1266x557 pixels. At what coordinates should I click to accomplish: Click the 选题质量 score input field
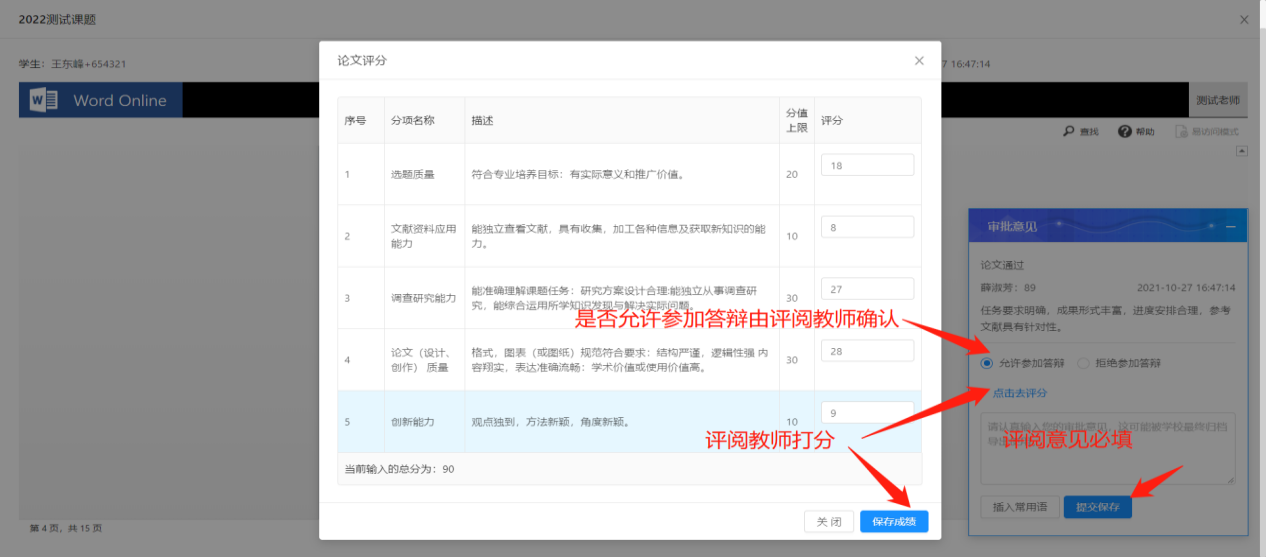(867, 165)
